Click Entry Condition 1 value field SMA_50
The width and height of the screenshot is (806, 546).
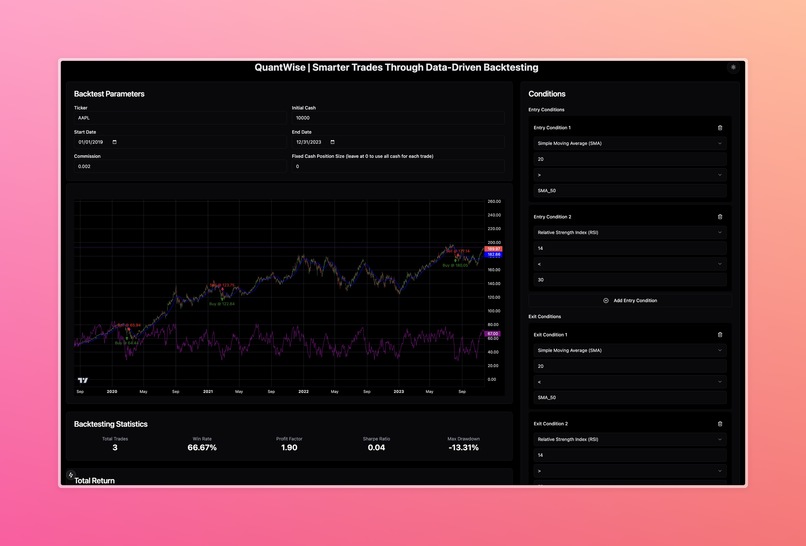coord(630,191)
